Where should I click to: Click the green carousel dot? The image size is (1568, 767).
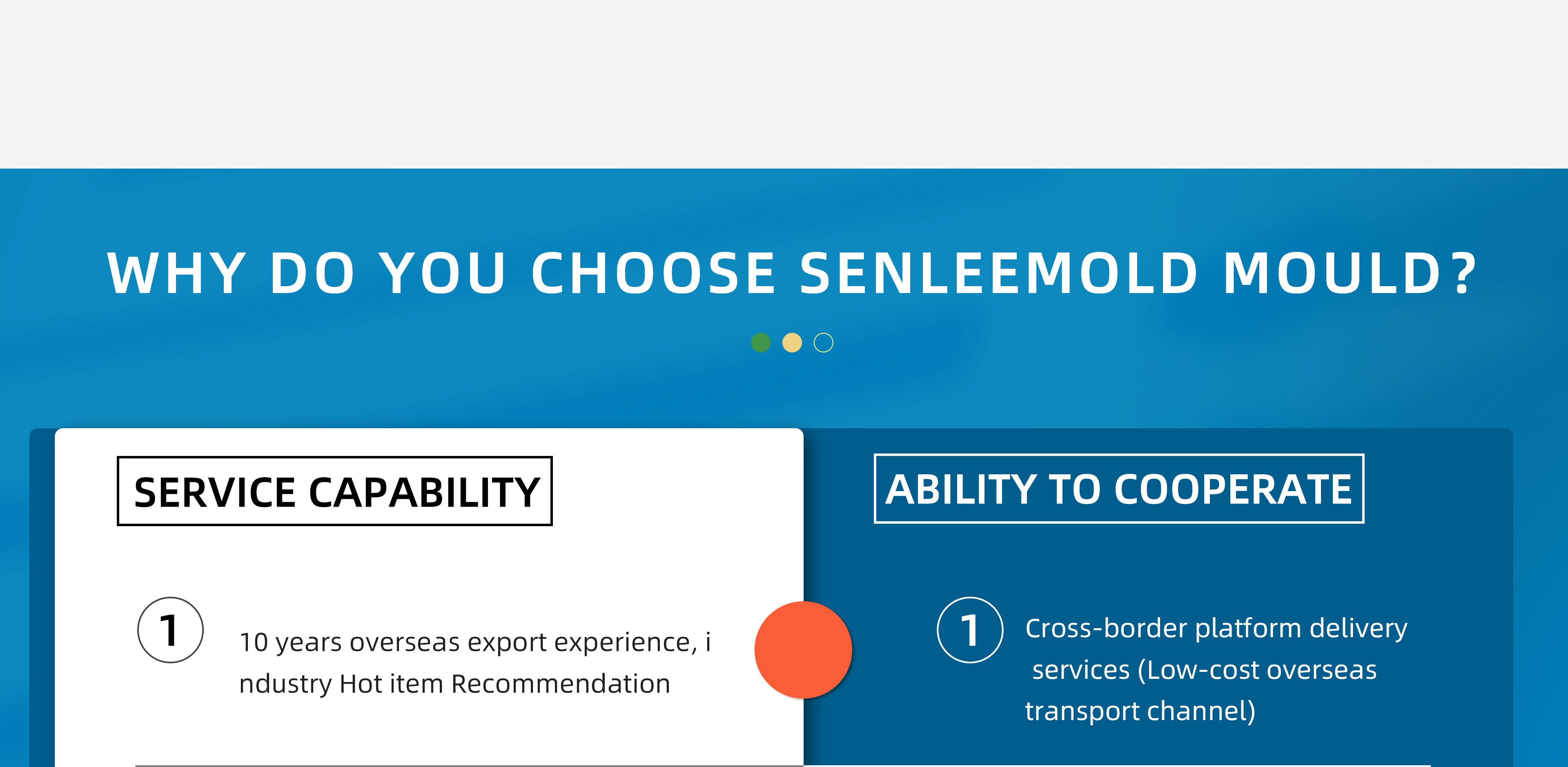[760, 343]
